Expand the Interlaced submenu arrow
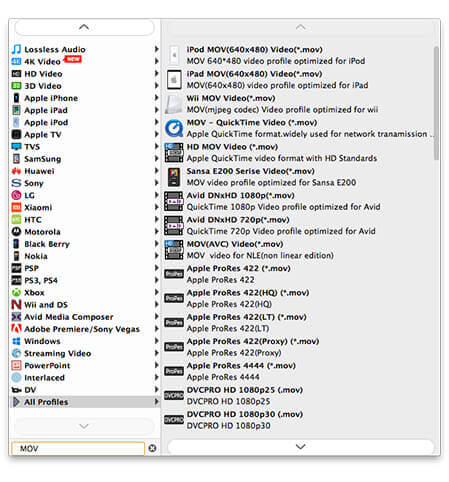This screenshot has height=482, width=449. (x=156, y=377)
